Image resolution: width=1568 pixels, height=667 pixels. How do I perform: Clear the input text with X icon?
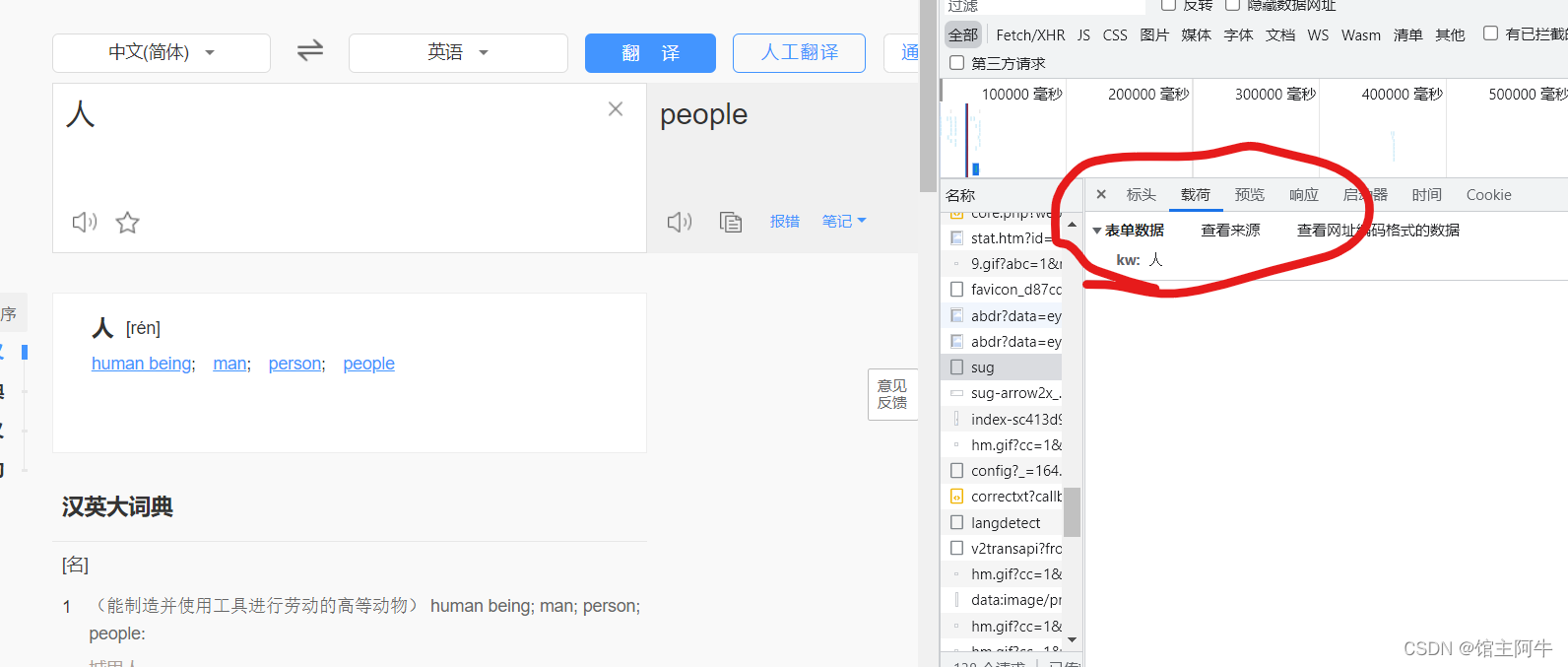pyautogui.click(x=616, y=109)
